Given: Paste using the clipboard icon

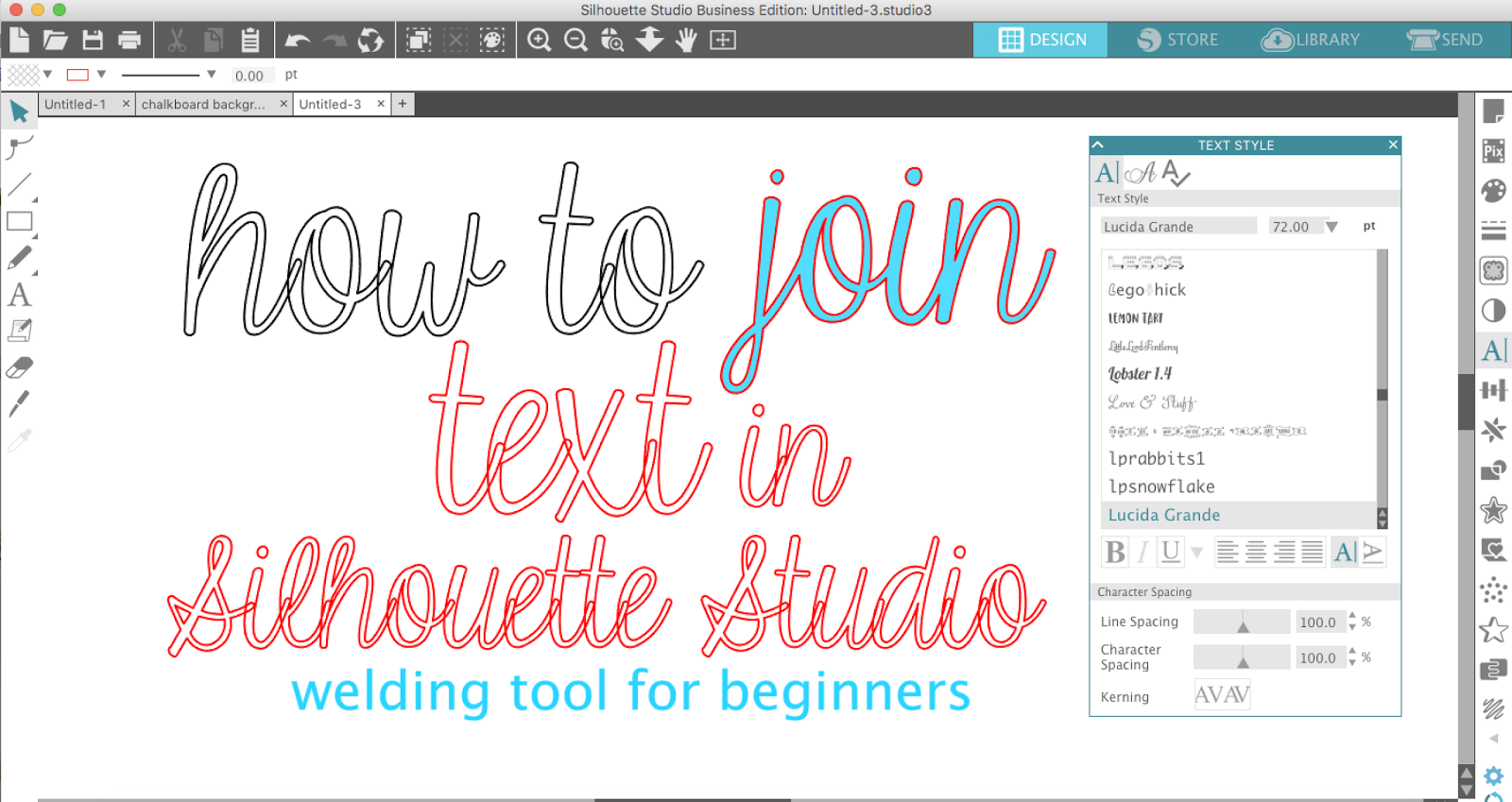Looking at the screenshot, I should 250,40.
